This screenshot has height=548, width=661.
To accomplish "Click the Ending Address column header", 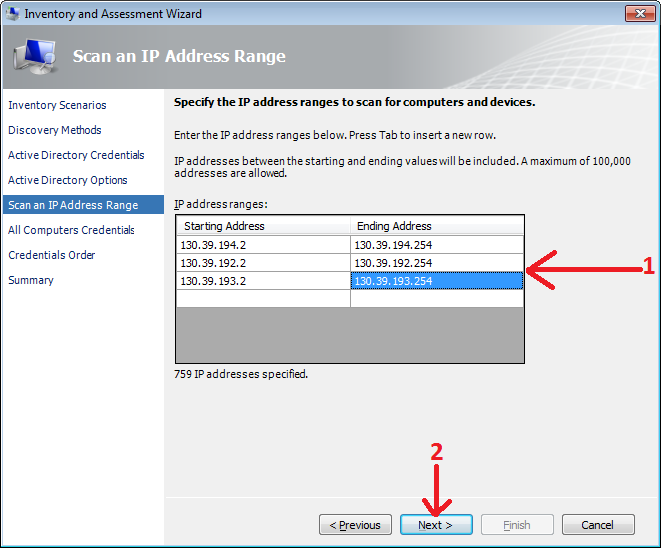I will click(x=437, y=226).
